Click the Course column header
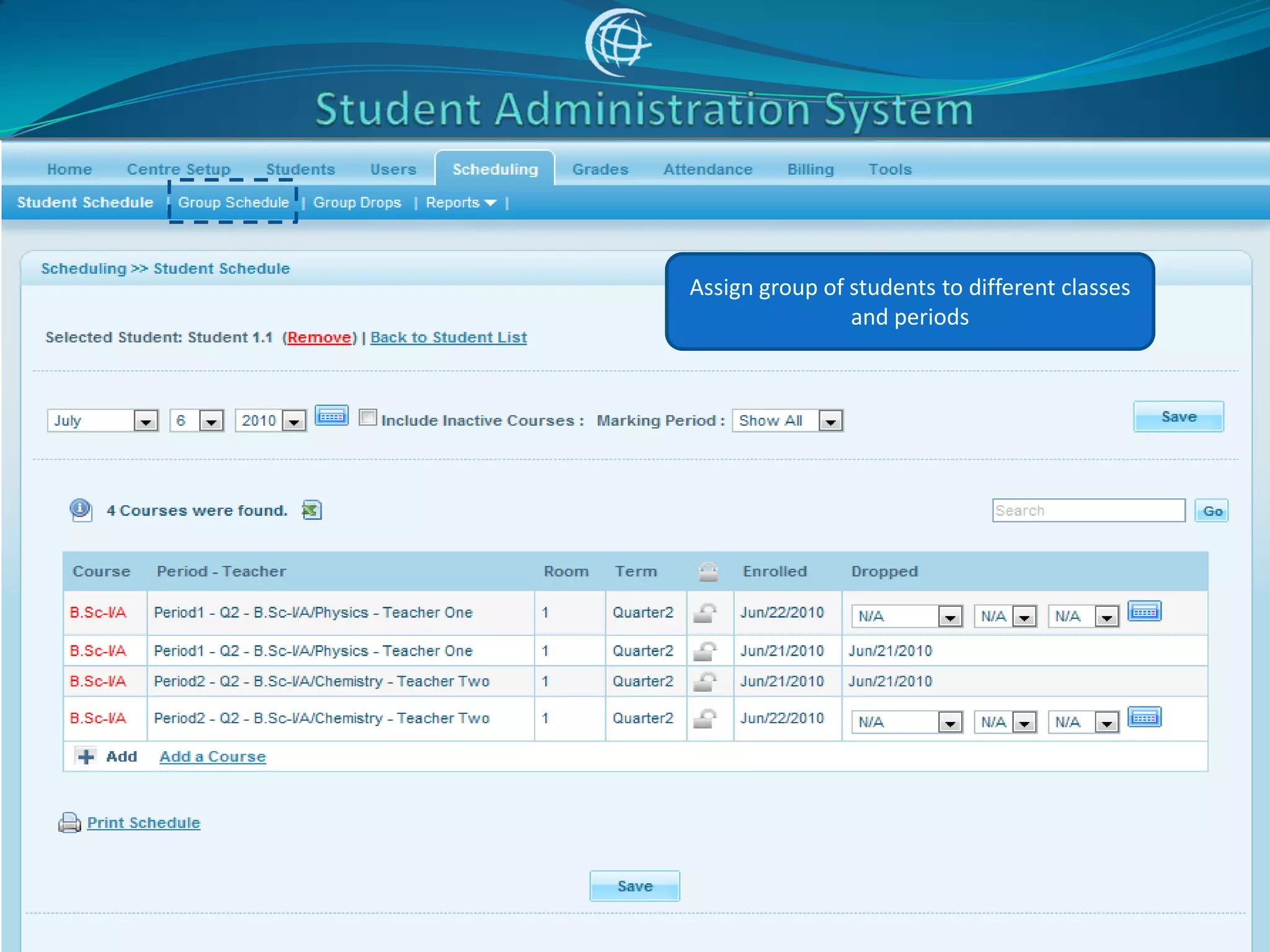 (101, 571)
